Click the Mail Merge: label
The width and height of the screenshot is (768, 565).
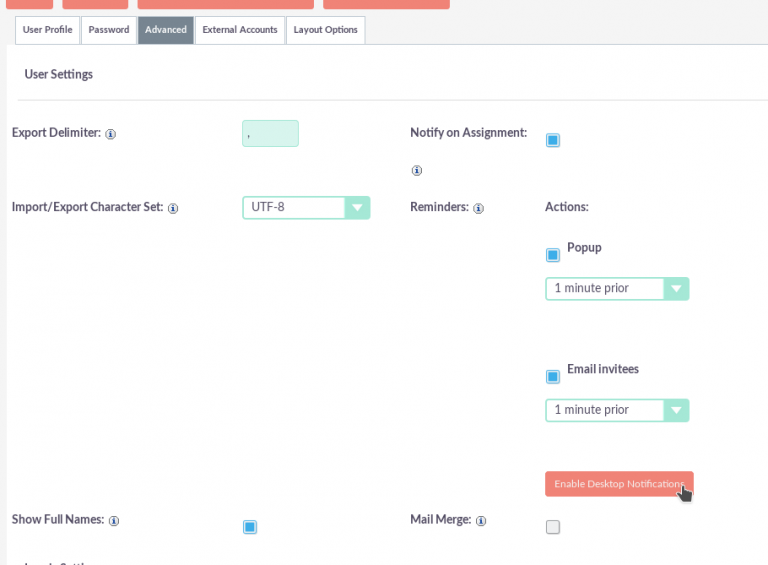tap(441, 519)
